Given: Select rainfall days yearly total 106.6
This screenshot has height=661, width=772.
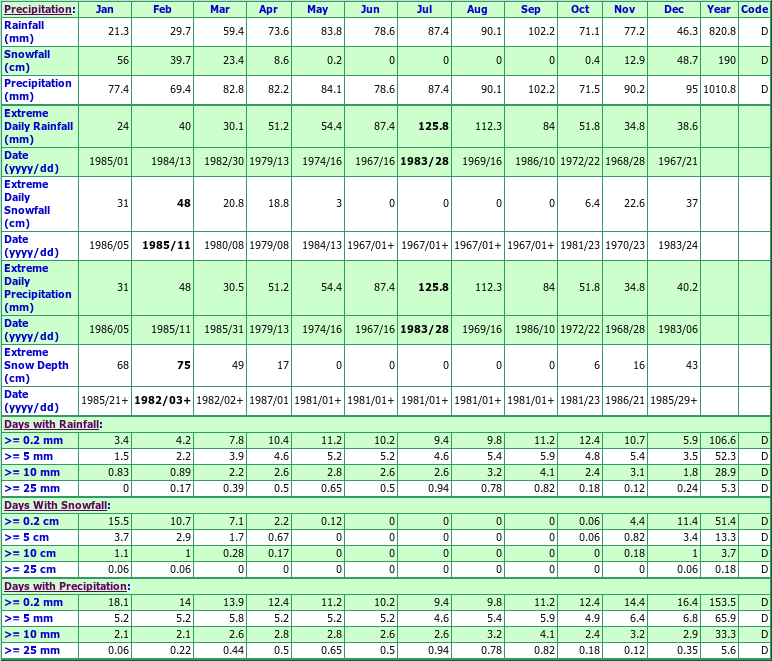Looking at the screenshot, I should tap(722, 441).
